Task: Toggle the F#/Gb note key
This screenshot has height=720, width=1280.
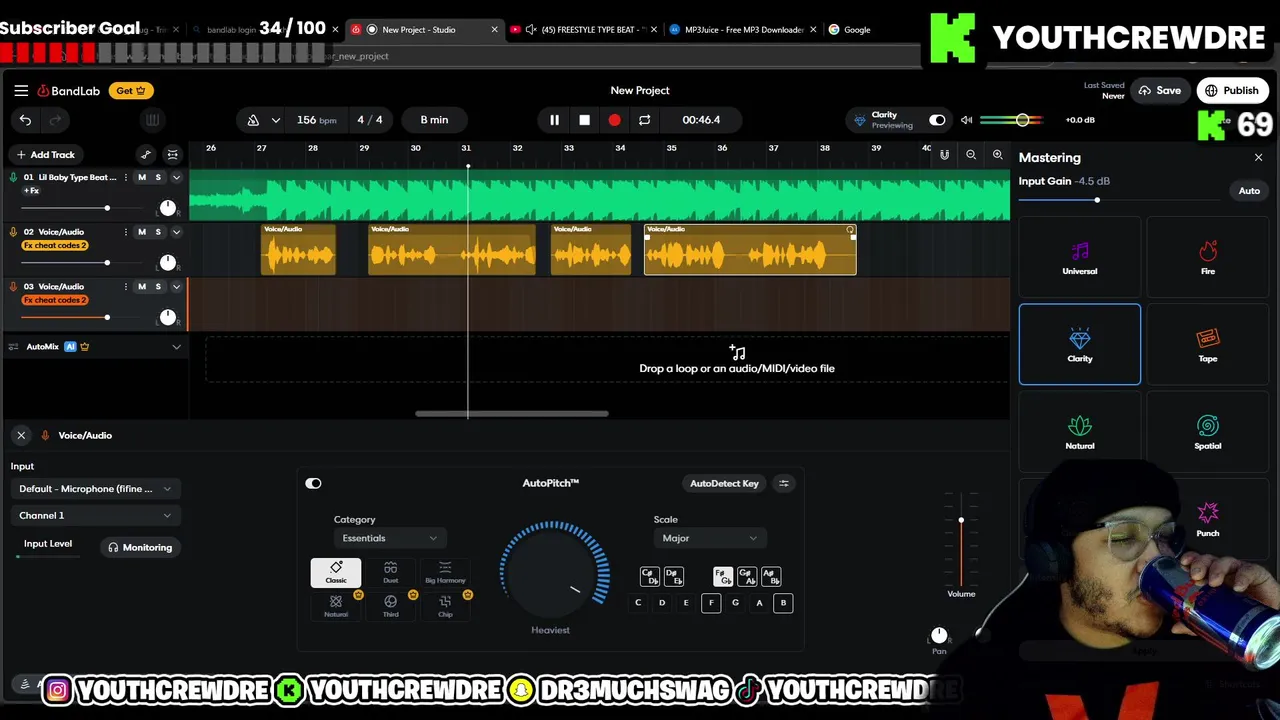Action: (x=722, y=577)
